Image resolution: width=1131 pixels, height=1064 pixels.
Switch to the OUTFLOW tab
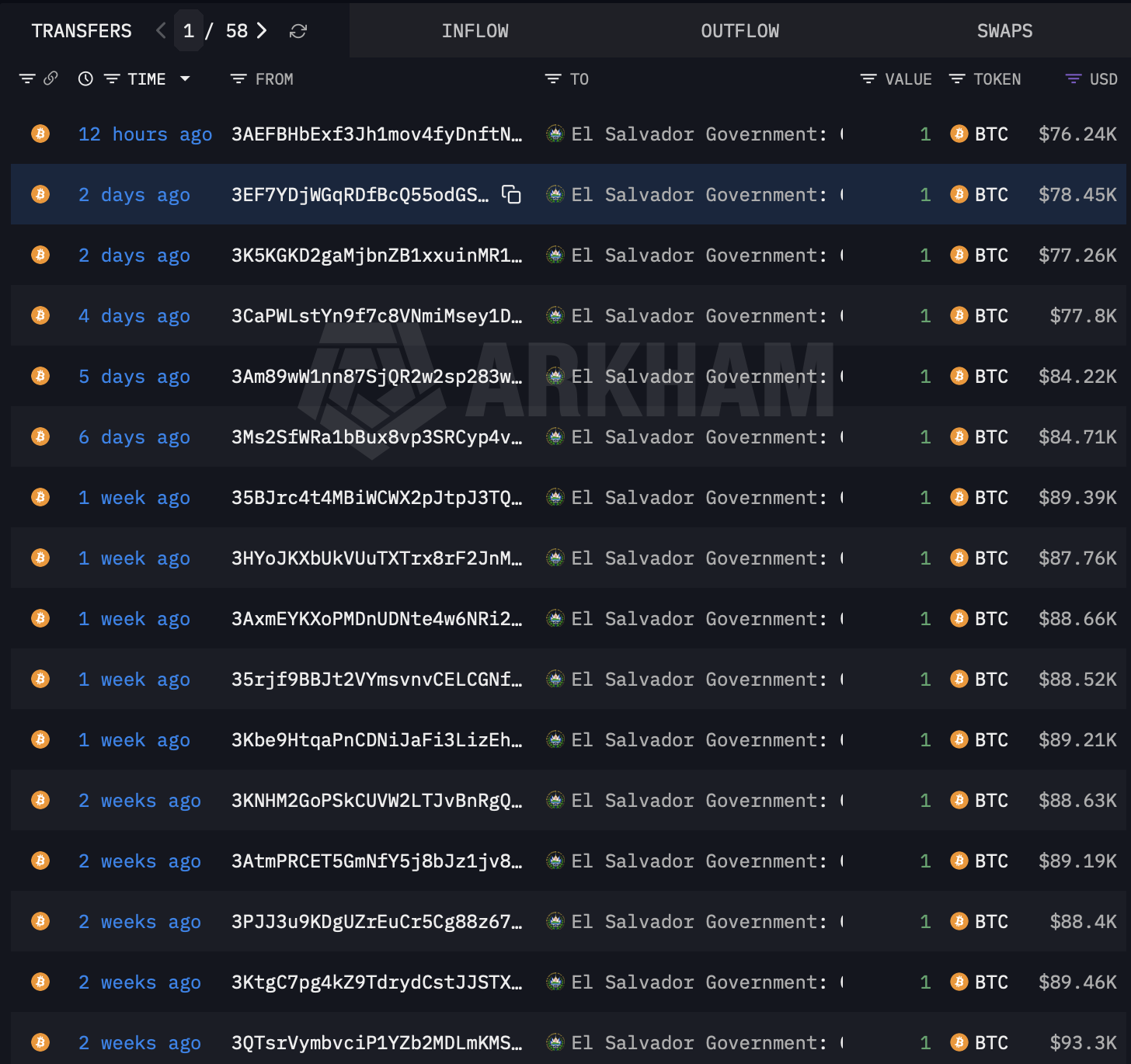point(739,31)
